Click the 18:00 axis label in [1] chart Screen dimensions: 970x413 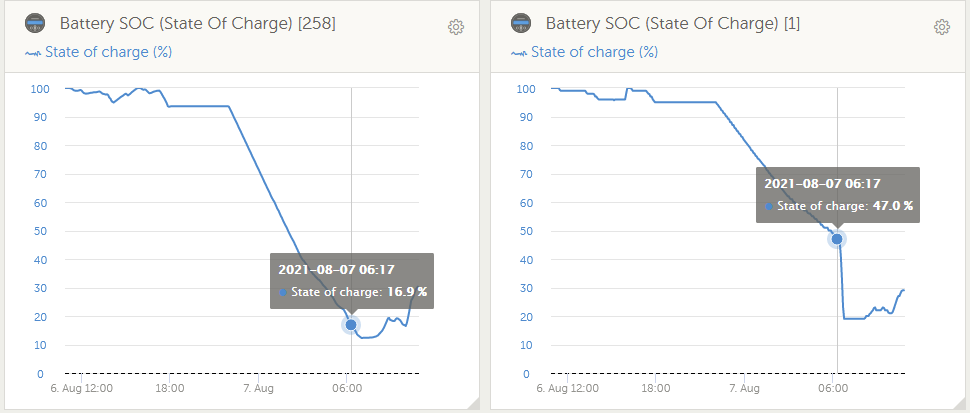(655, 387)
